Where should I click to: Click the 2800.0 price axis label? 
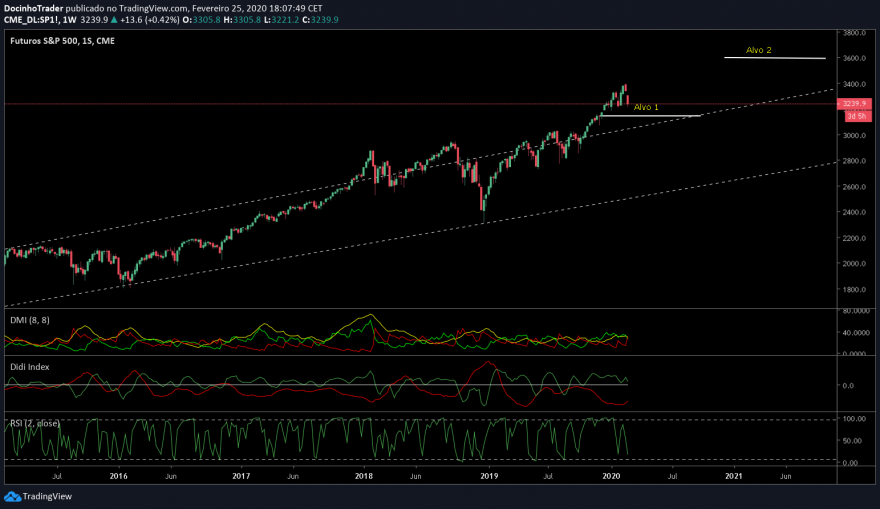click(x=854, y=161)
